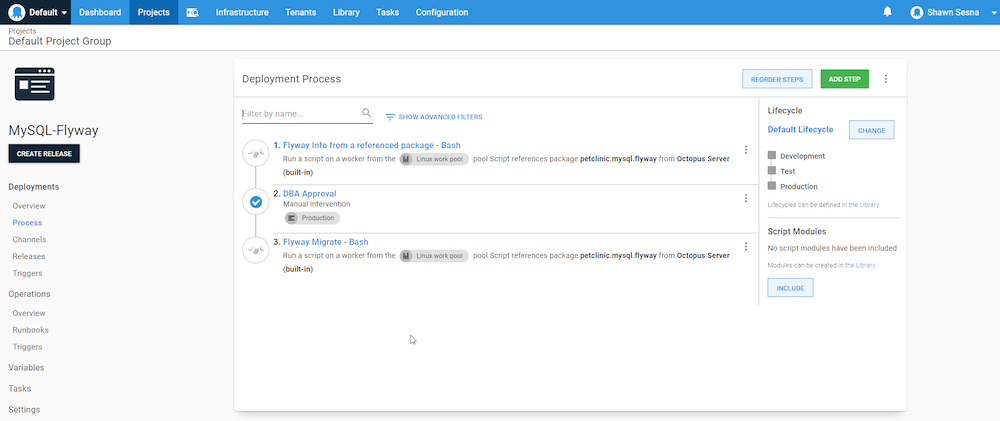Screen dimensions: 1000x421
Task: Open overflow menu for DBA Approval step
Action: (x=746, y=198)
